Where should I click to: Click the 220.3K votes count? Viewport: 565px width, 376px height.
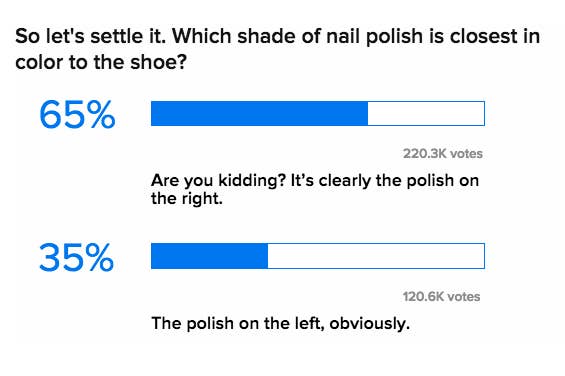pyautogui.click(x=443, y=154)
